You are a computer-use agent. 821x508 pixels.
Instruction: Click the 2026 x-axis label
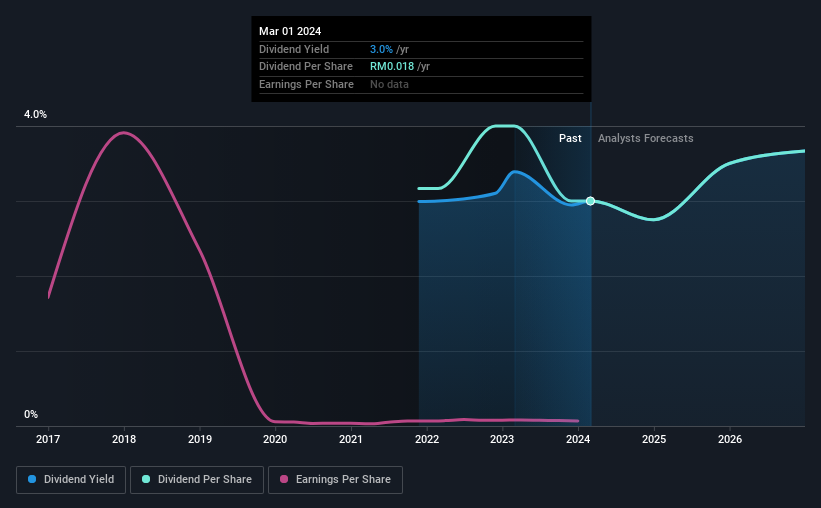[730, 439]
